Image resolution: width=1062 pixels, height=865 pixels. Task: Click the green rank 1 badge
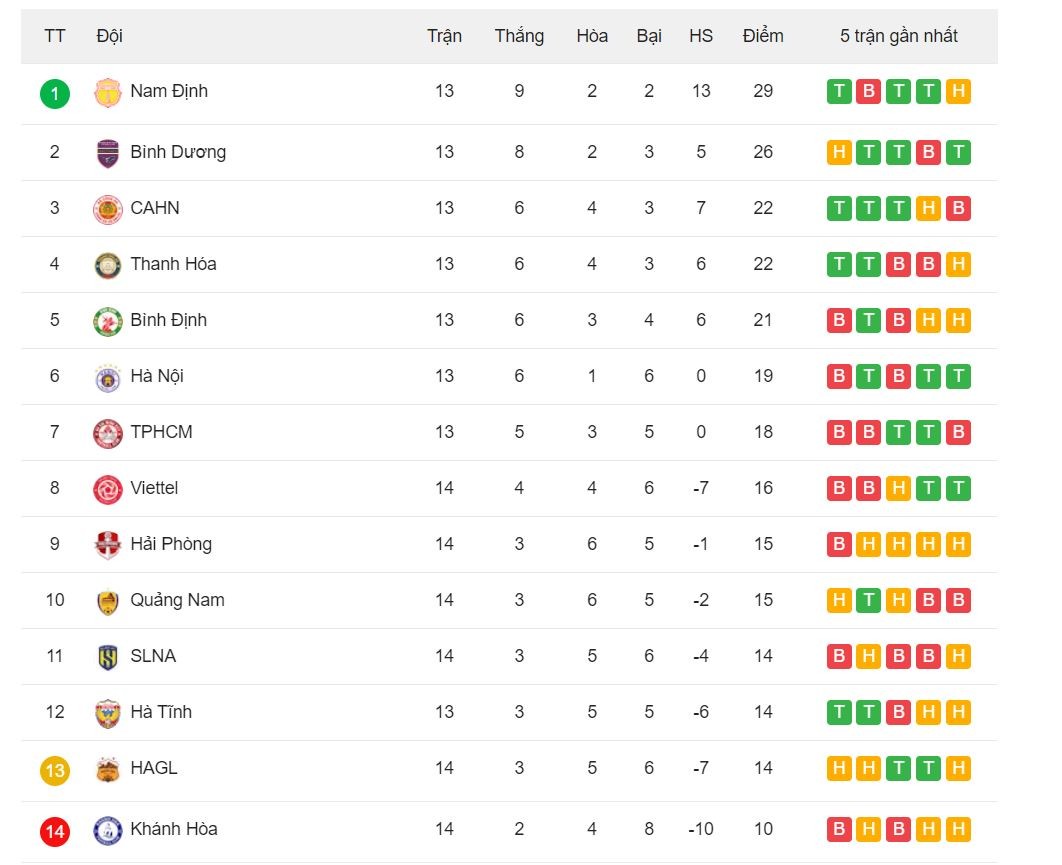click(55, 94)
